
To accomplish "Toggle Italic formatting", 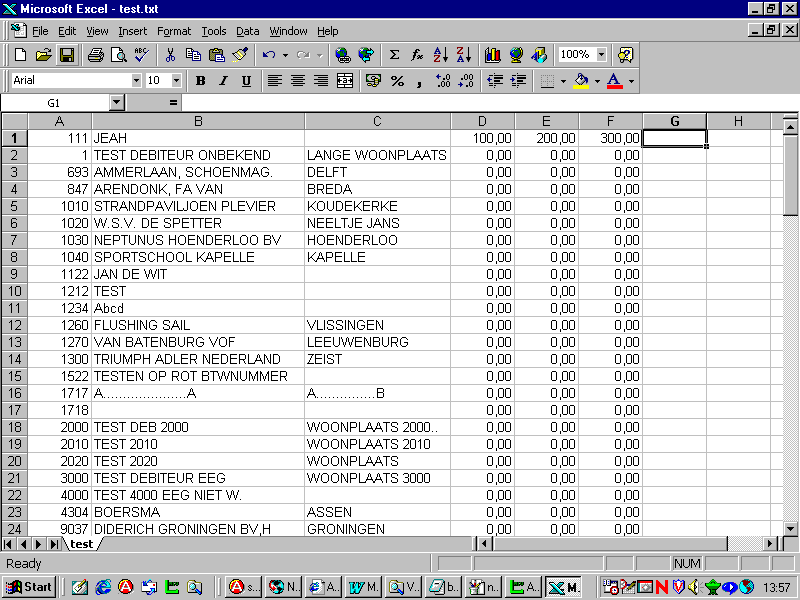I will pos(222,80).
